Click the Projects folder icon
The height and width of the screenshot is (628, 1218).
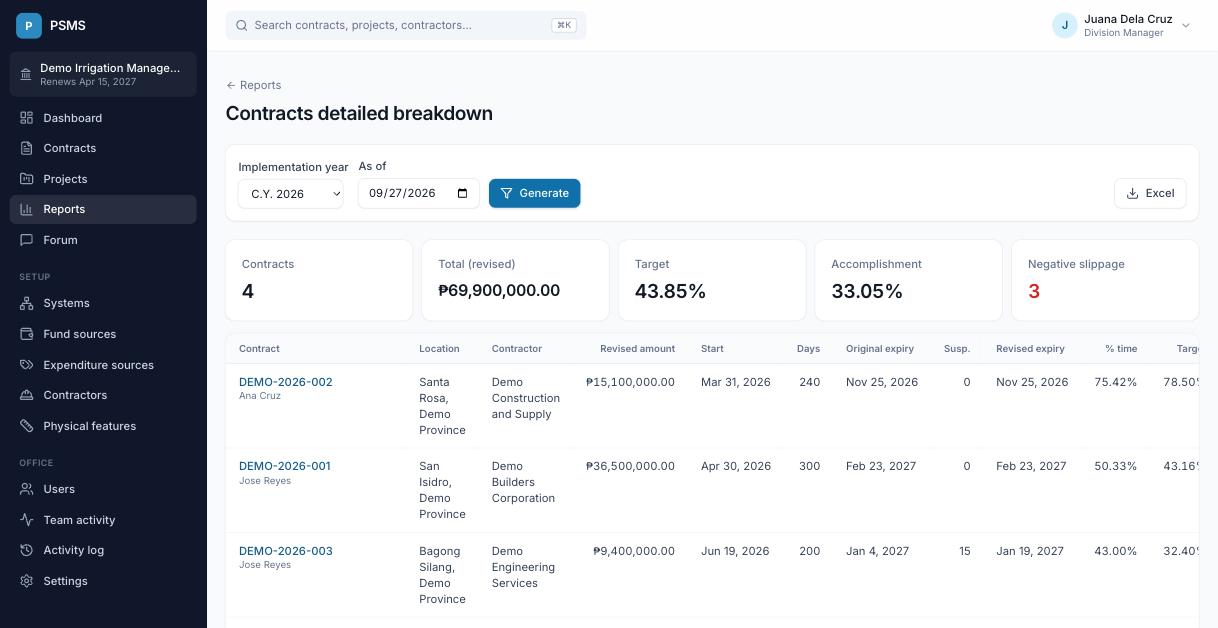tap(27, 179)
